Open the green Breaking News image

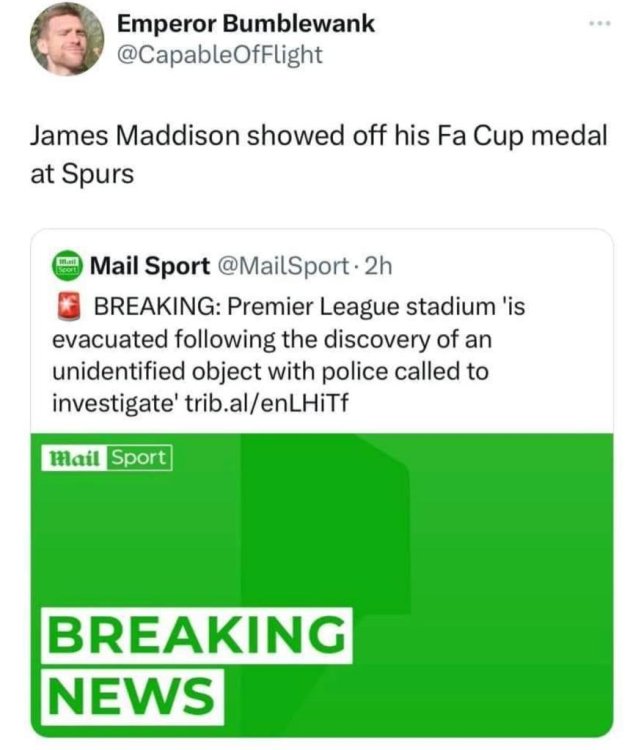322,585
